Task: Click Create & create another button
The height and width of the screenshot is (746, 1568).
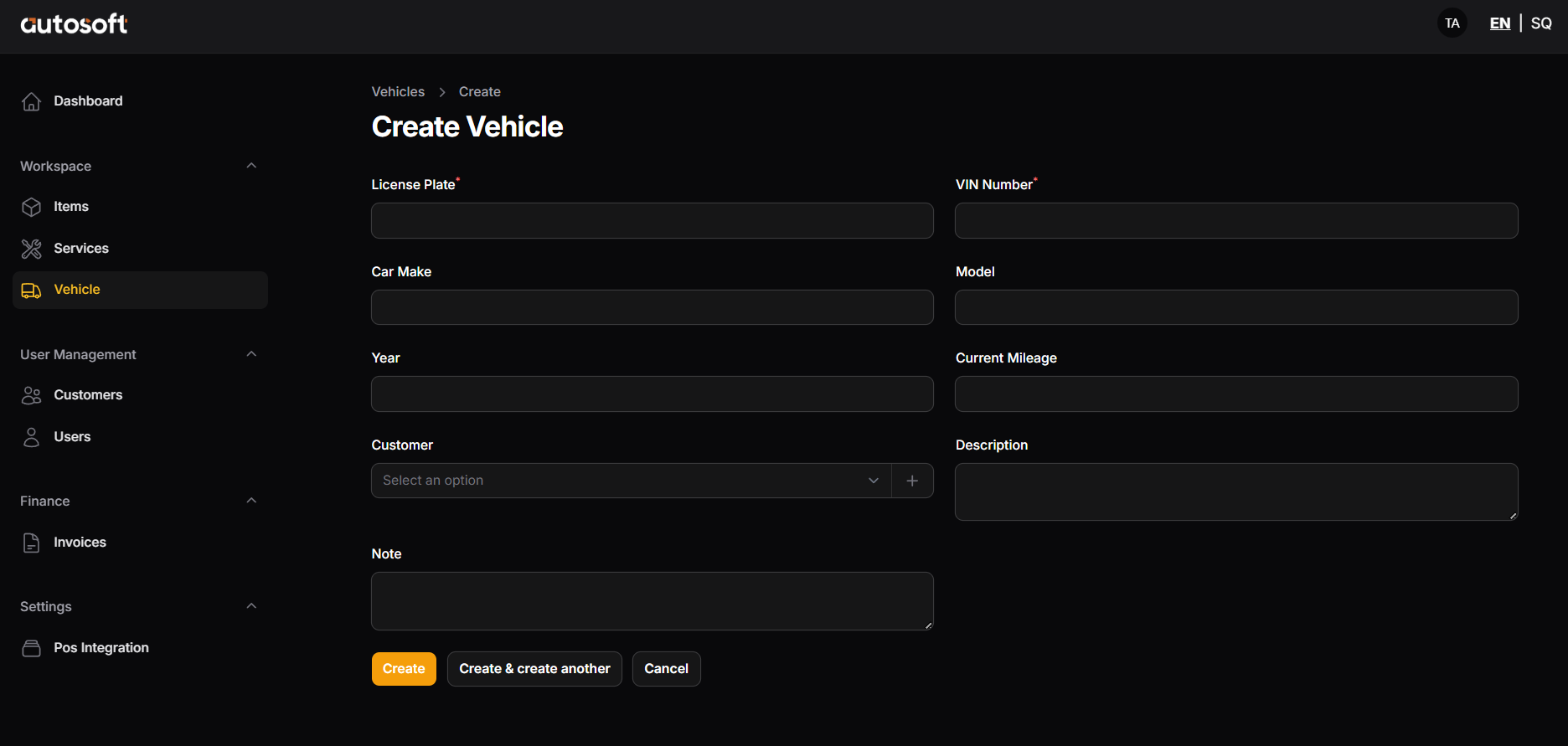Action: 534,669
